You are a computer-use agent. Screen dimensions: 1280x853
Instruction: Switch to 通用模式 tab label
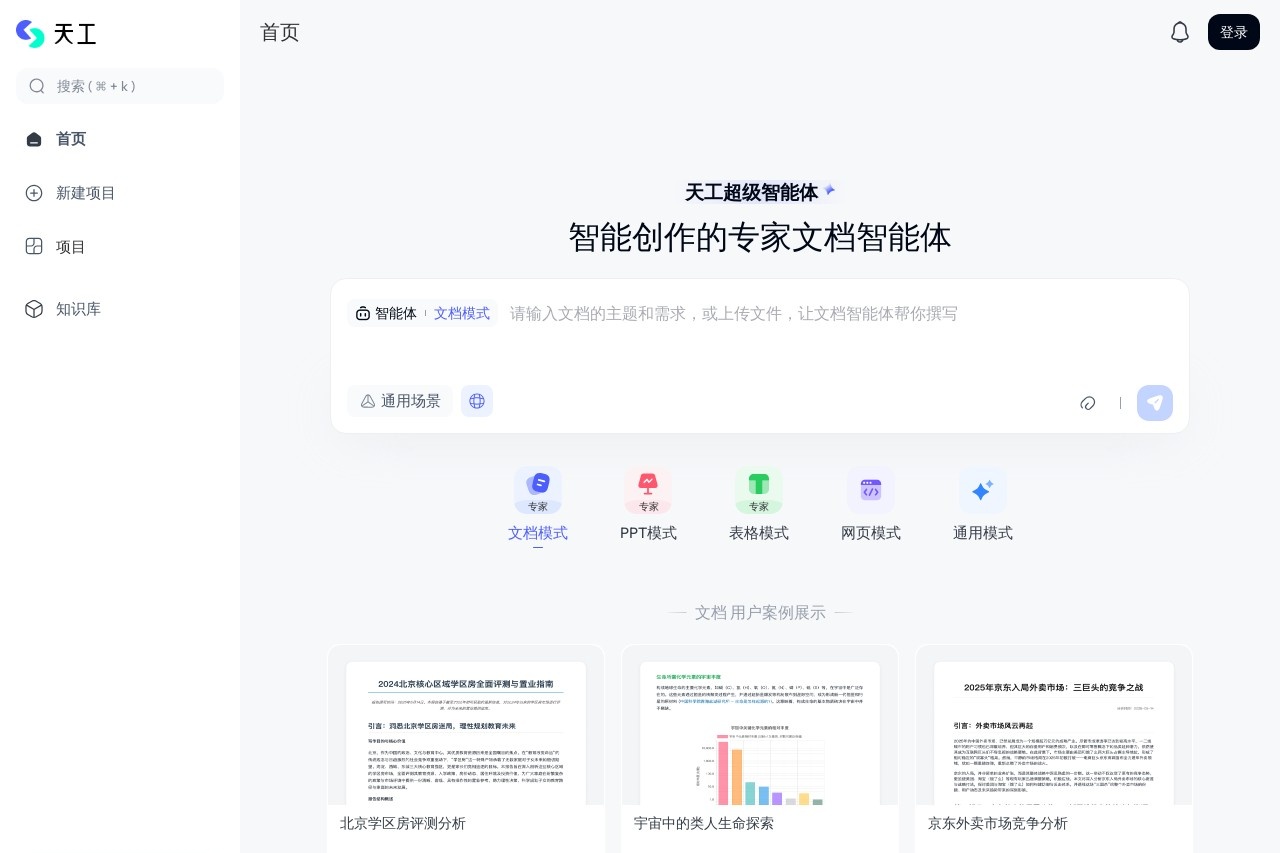click(x=983, y=533)
